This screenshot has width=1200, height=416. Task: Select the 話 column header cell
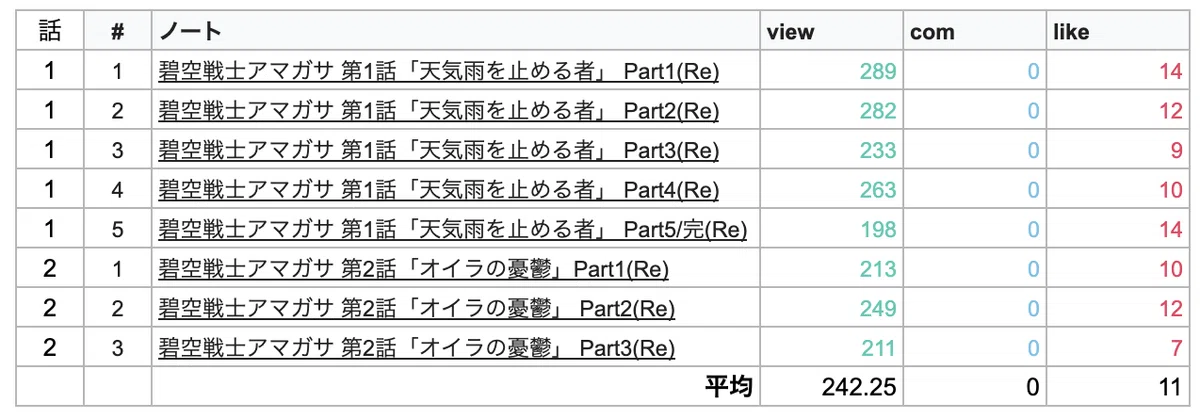[x=50, y=32]
